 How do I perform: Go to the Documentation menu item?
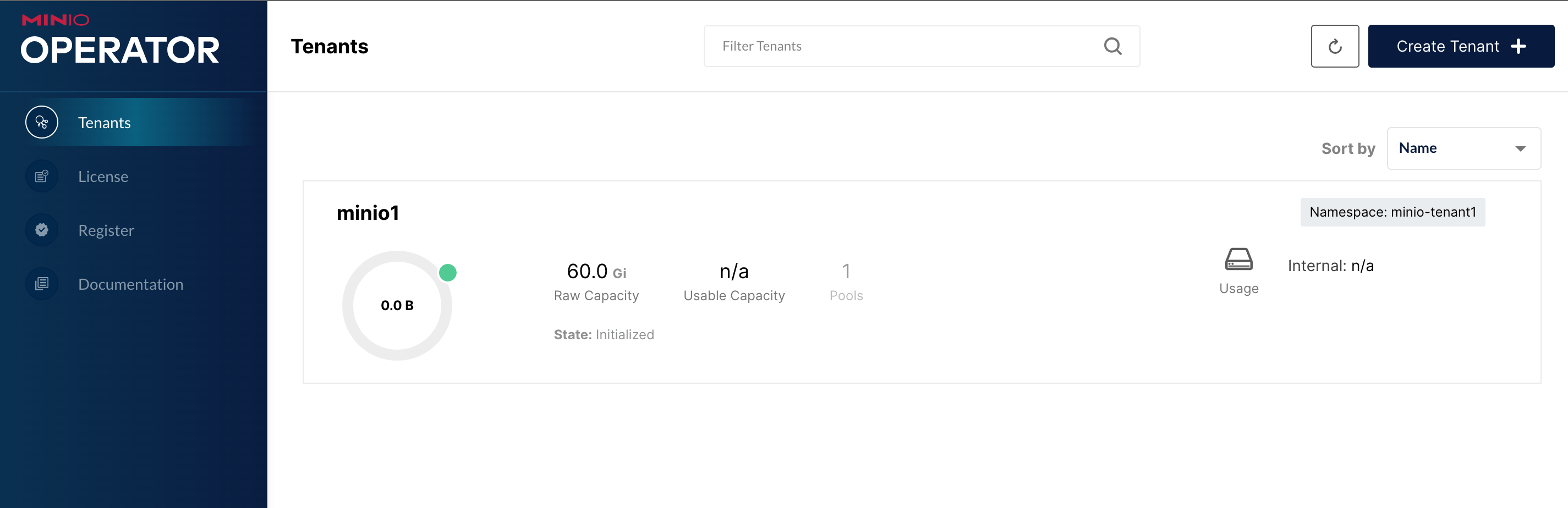(130, 284)
